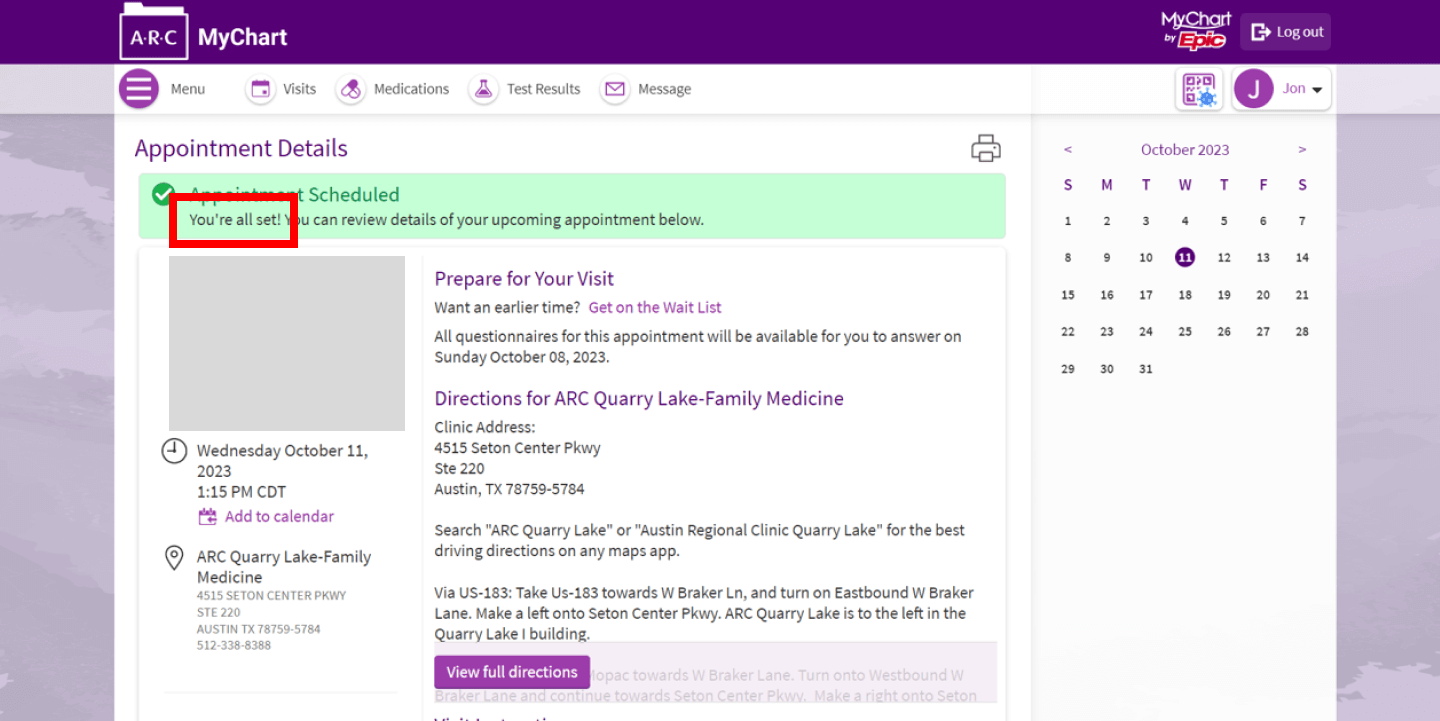This screenshot has width=1440, height=721.
Task: Click the 4515 Seton Center Pkwy address line
Action: pos(518,448)
